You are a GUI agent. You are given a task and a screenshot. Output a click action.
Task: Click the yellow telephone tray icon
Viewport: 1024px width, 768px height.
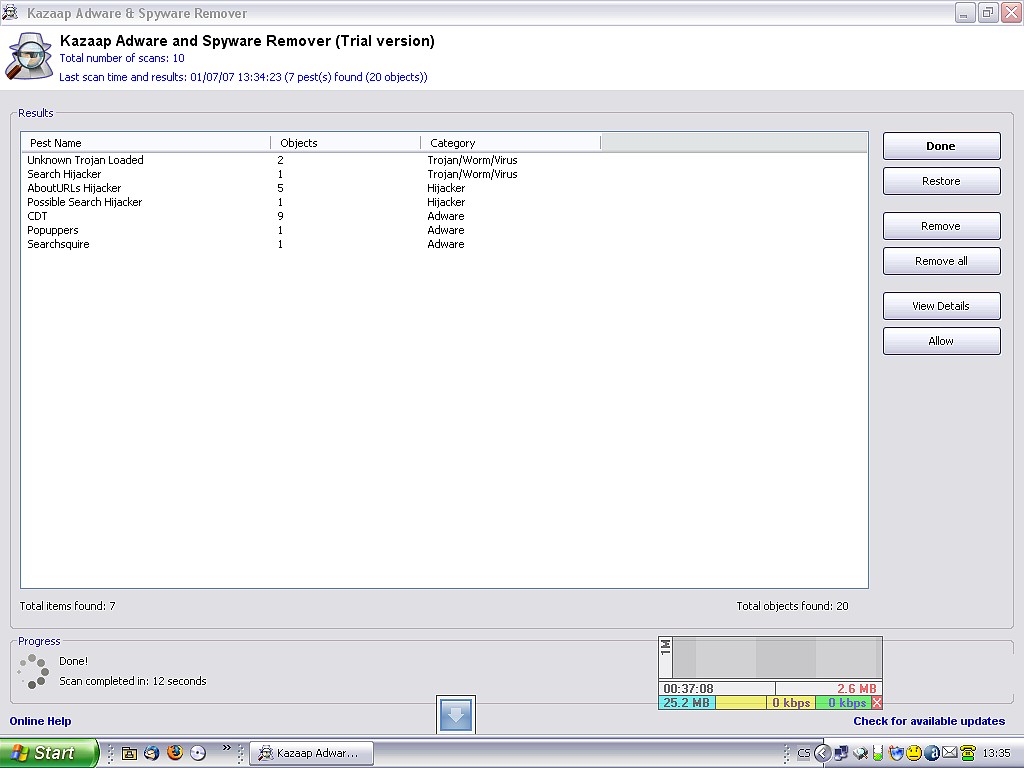[967, 753]
